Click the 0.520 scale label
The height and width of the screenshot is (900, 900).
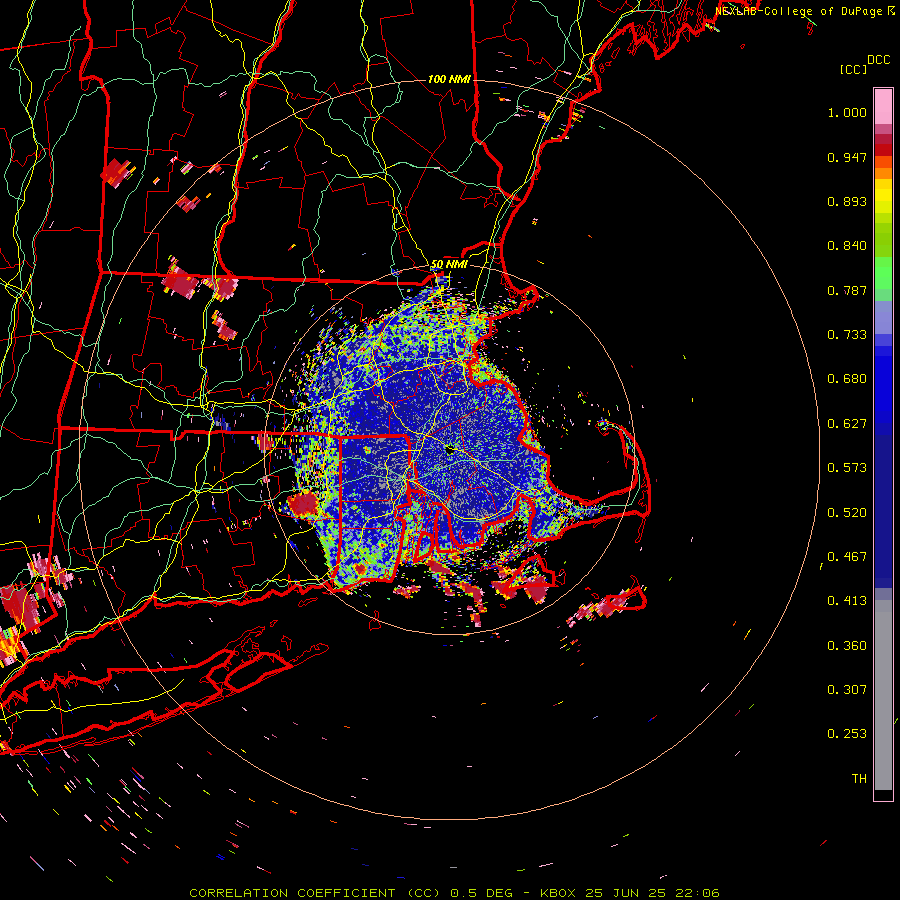coord(847,513)
